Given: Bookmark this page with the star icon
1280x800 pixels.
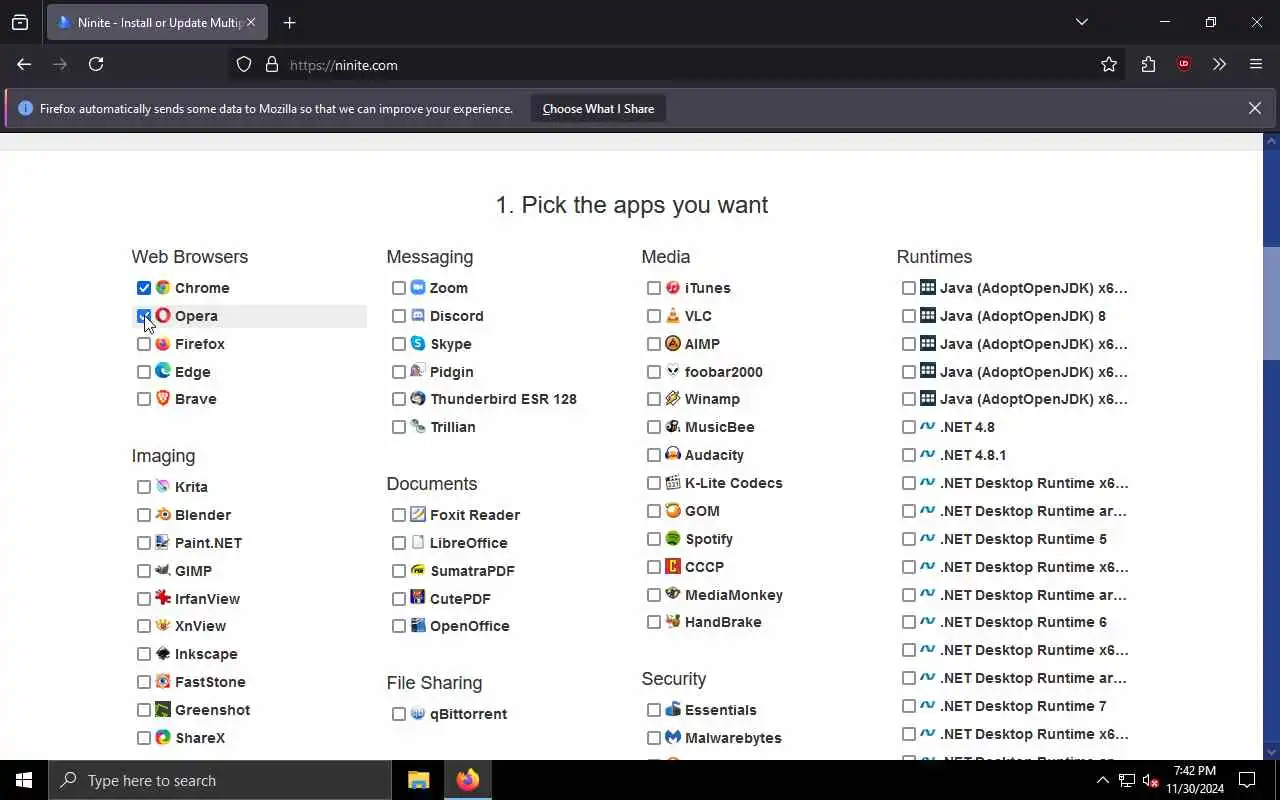Looking at the screenshot, I should [x=1109, y=64].
